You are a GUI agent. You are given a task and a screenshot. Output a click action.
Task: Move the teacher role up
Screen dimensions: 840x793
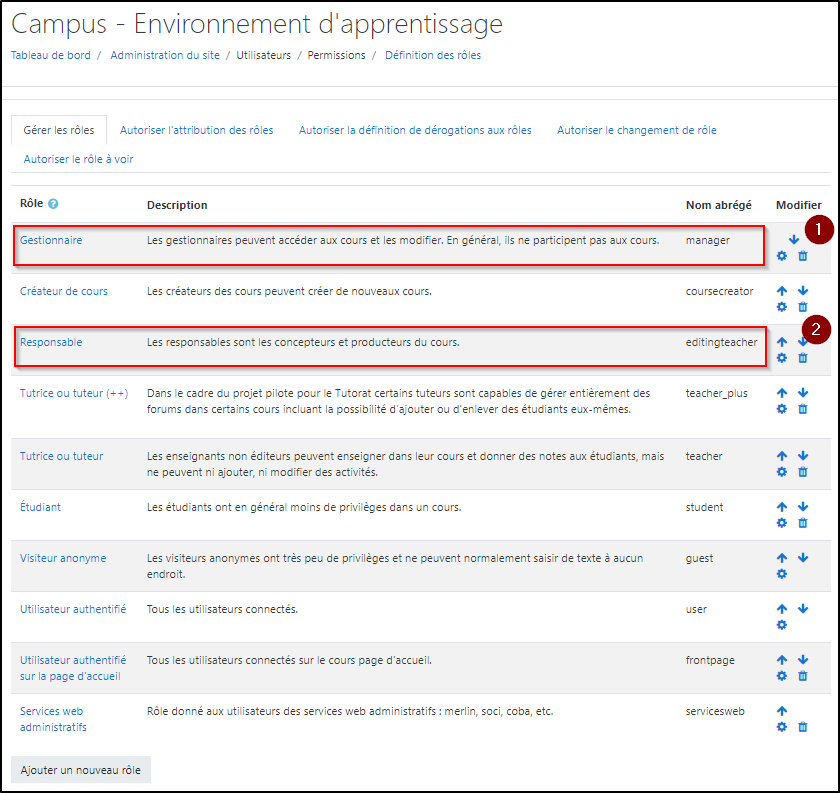click(782, 456)
